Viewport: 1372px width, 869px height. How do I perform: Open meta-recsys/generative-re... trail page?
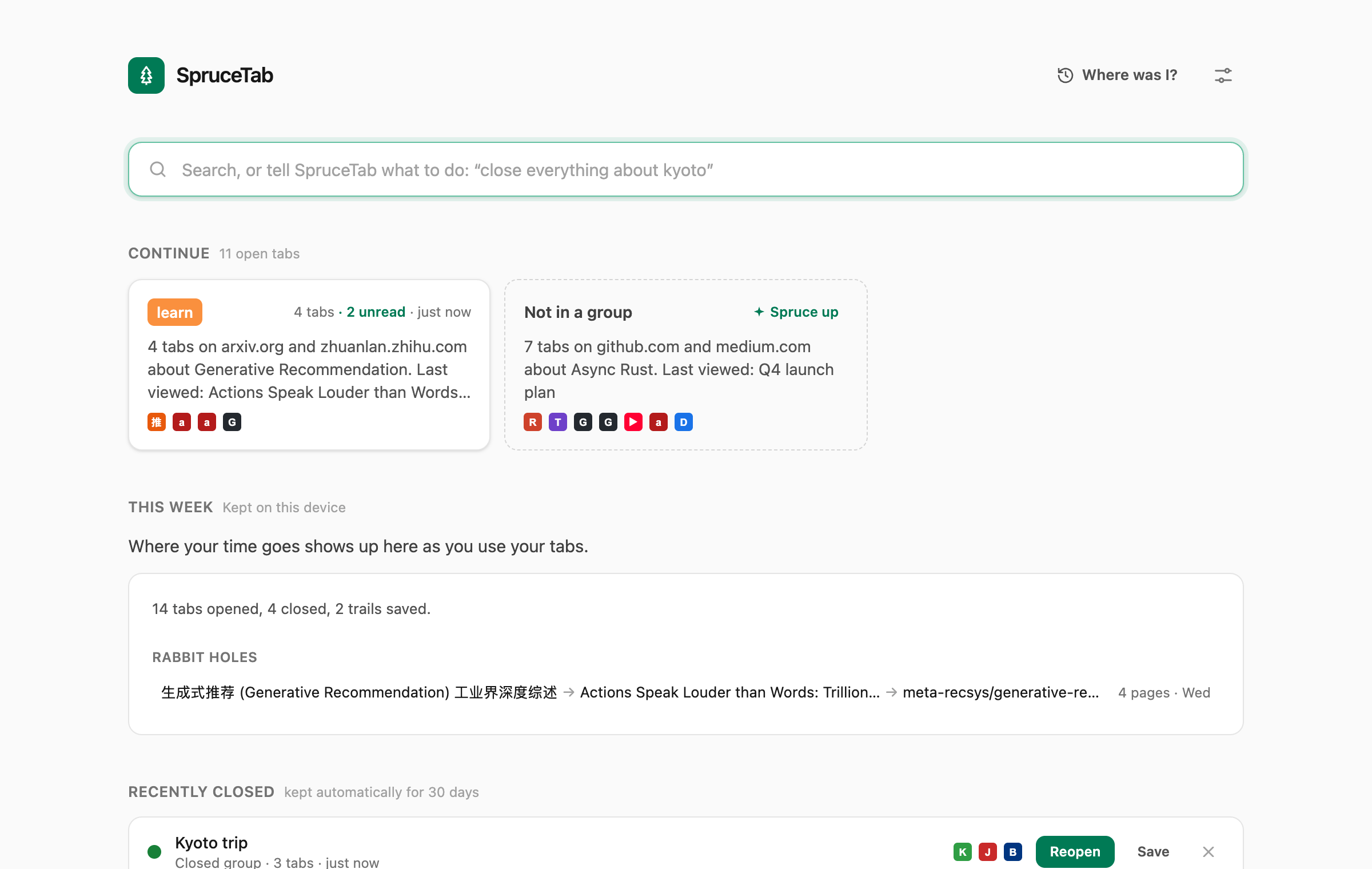[1001, 692]
